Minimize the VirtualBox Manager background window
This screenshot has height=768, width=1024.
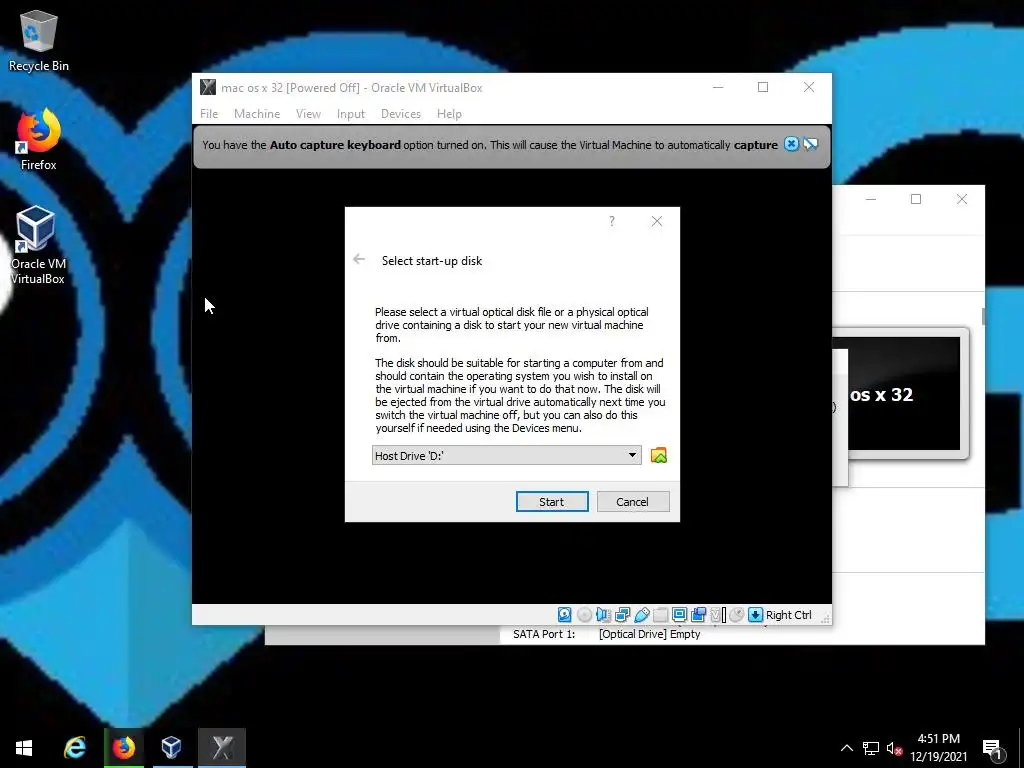point(871,199)
